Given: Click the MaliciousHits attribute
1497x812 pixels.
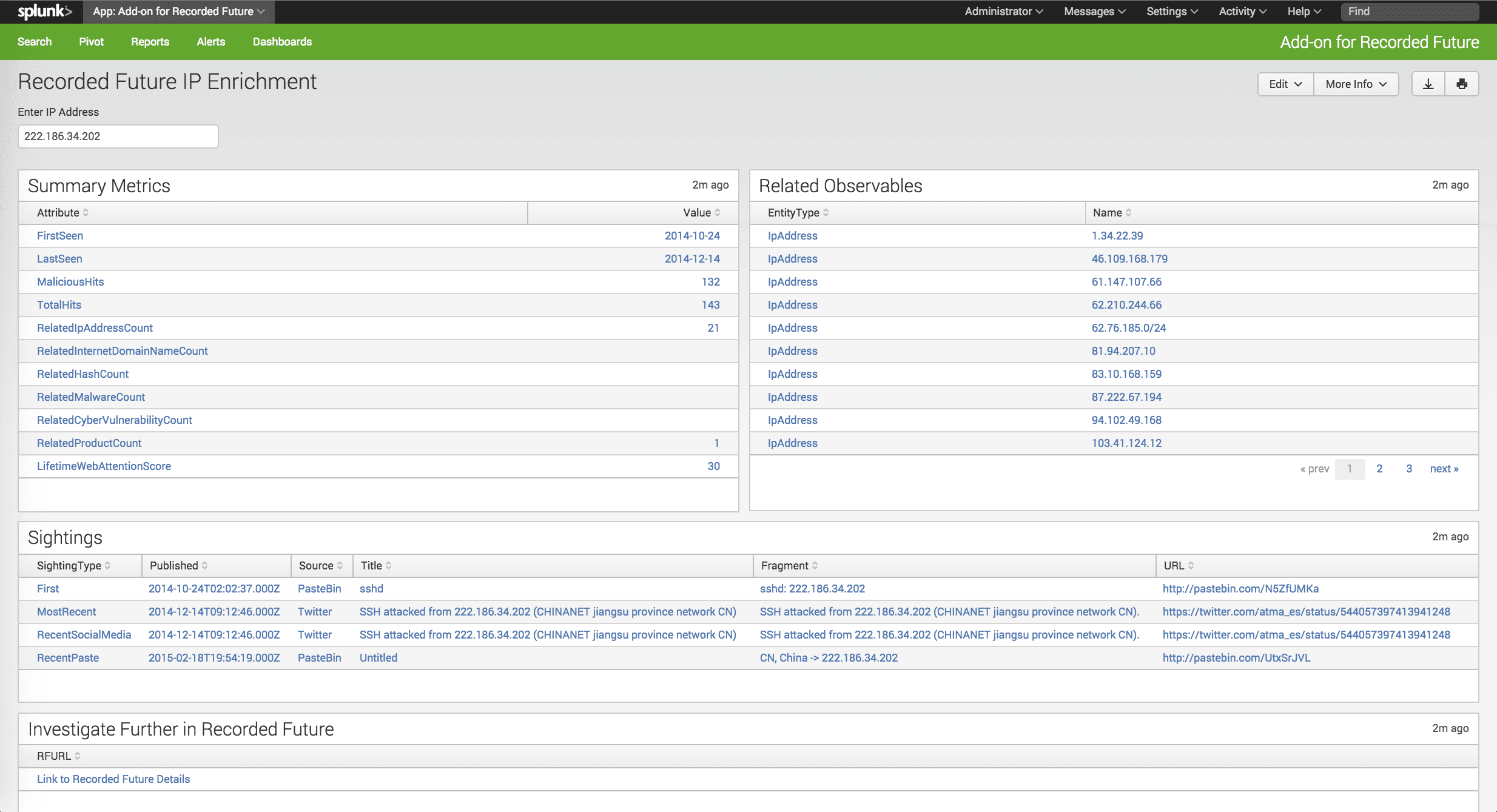Looking at the screenshot, I should pos(70,282).
